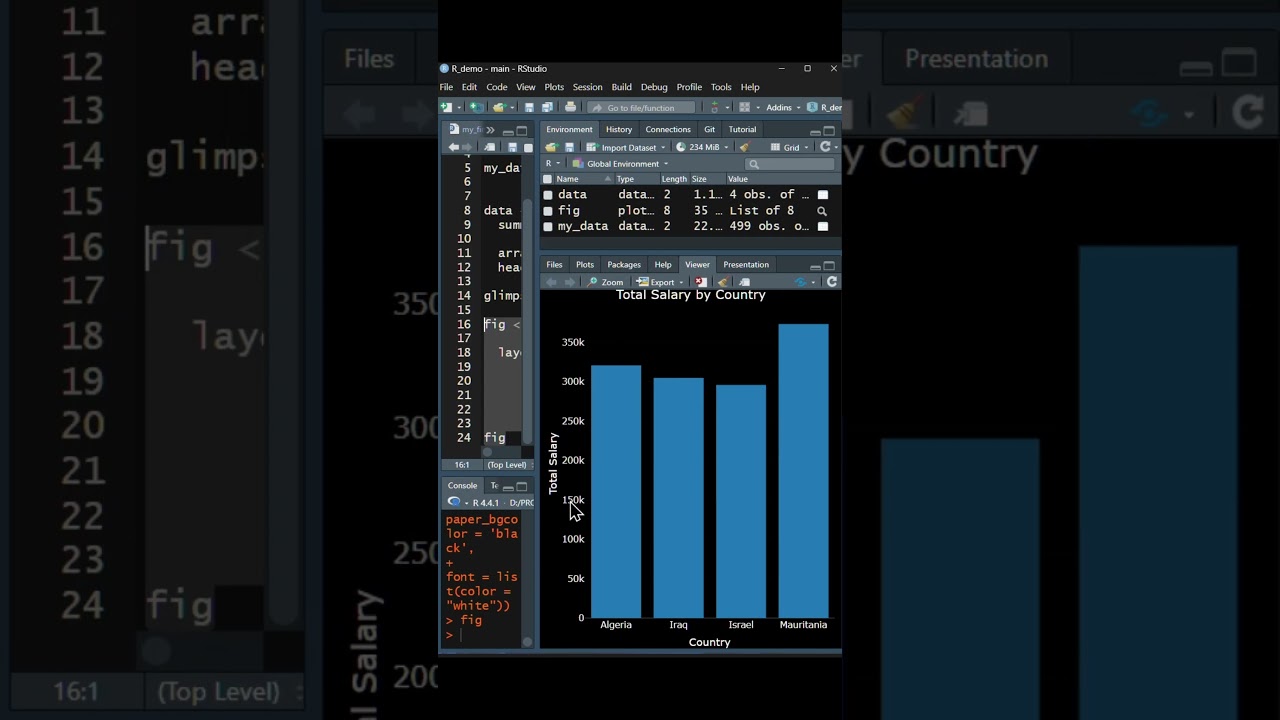Click the Create a project icon
This screenshot has width=1280, height=720.
coord(477,107)
